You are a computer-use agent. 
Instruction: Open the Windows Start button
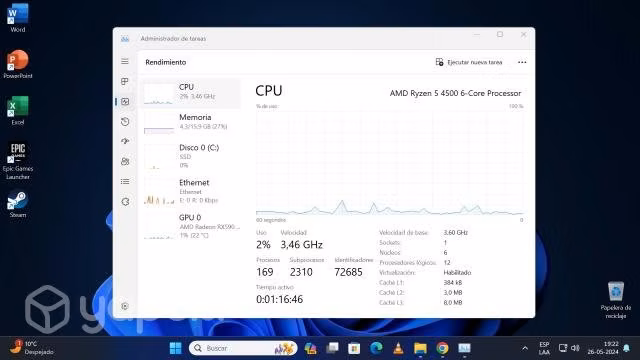(x=176, y=348)
